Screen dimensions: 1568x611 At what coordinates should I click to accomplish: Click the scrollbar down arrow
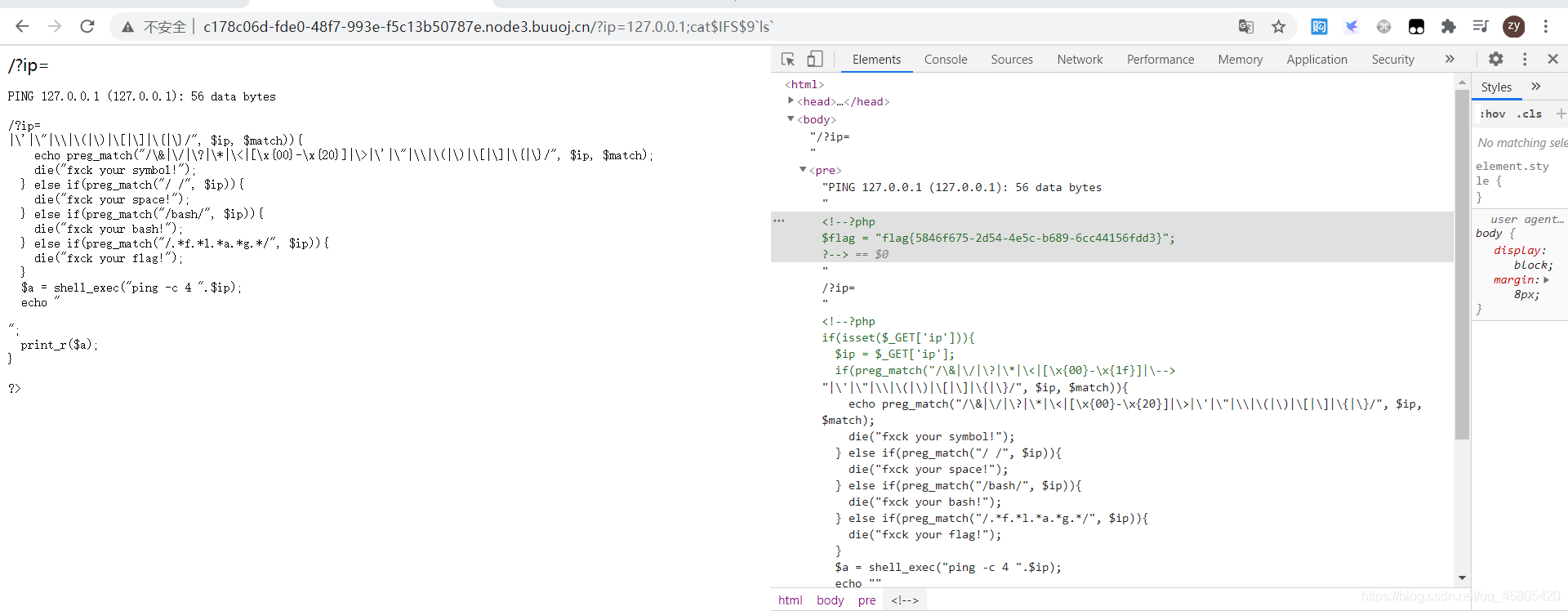1462,578
